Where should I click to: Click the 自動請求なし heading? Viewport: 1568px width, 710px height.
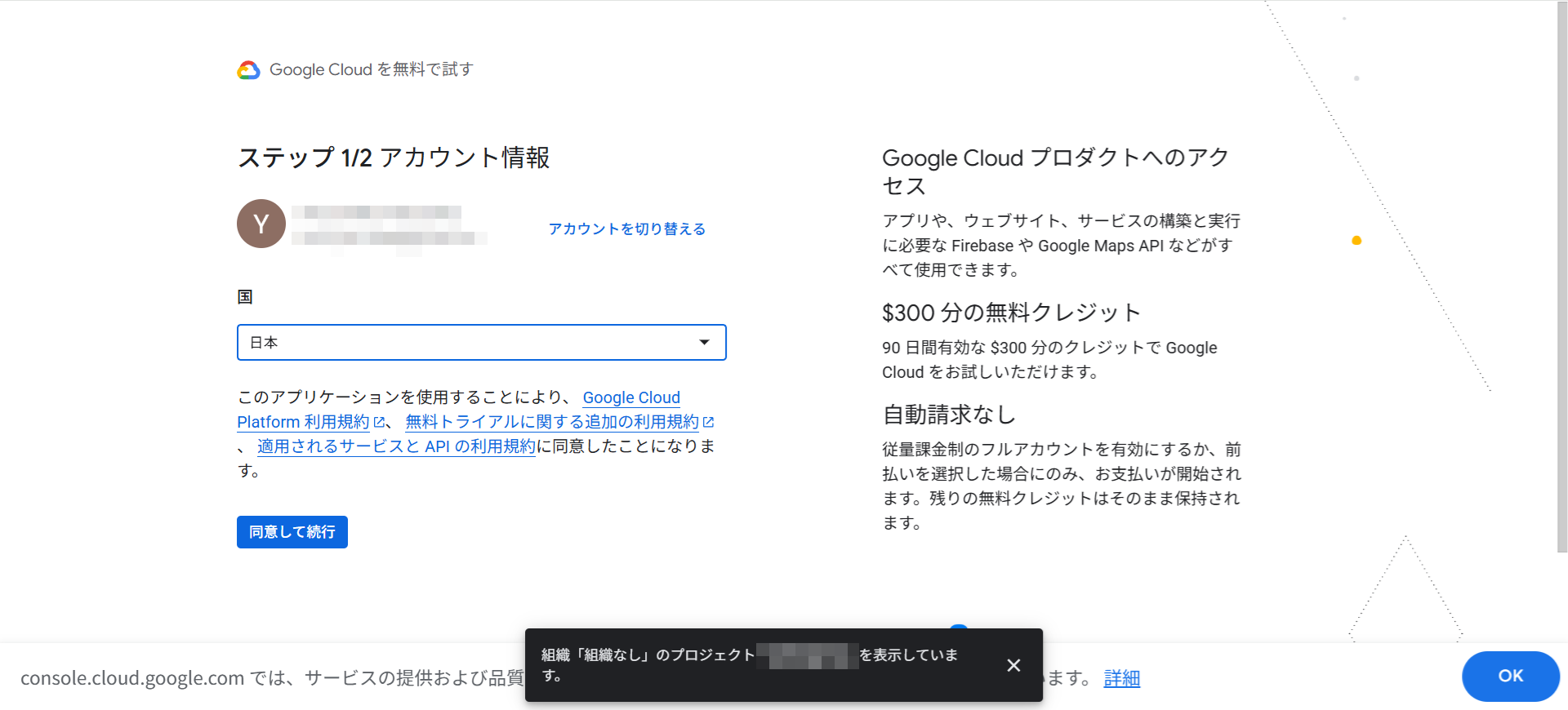click(949, 415)
